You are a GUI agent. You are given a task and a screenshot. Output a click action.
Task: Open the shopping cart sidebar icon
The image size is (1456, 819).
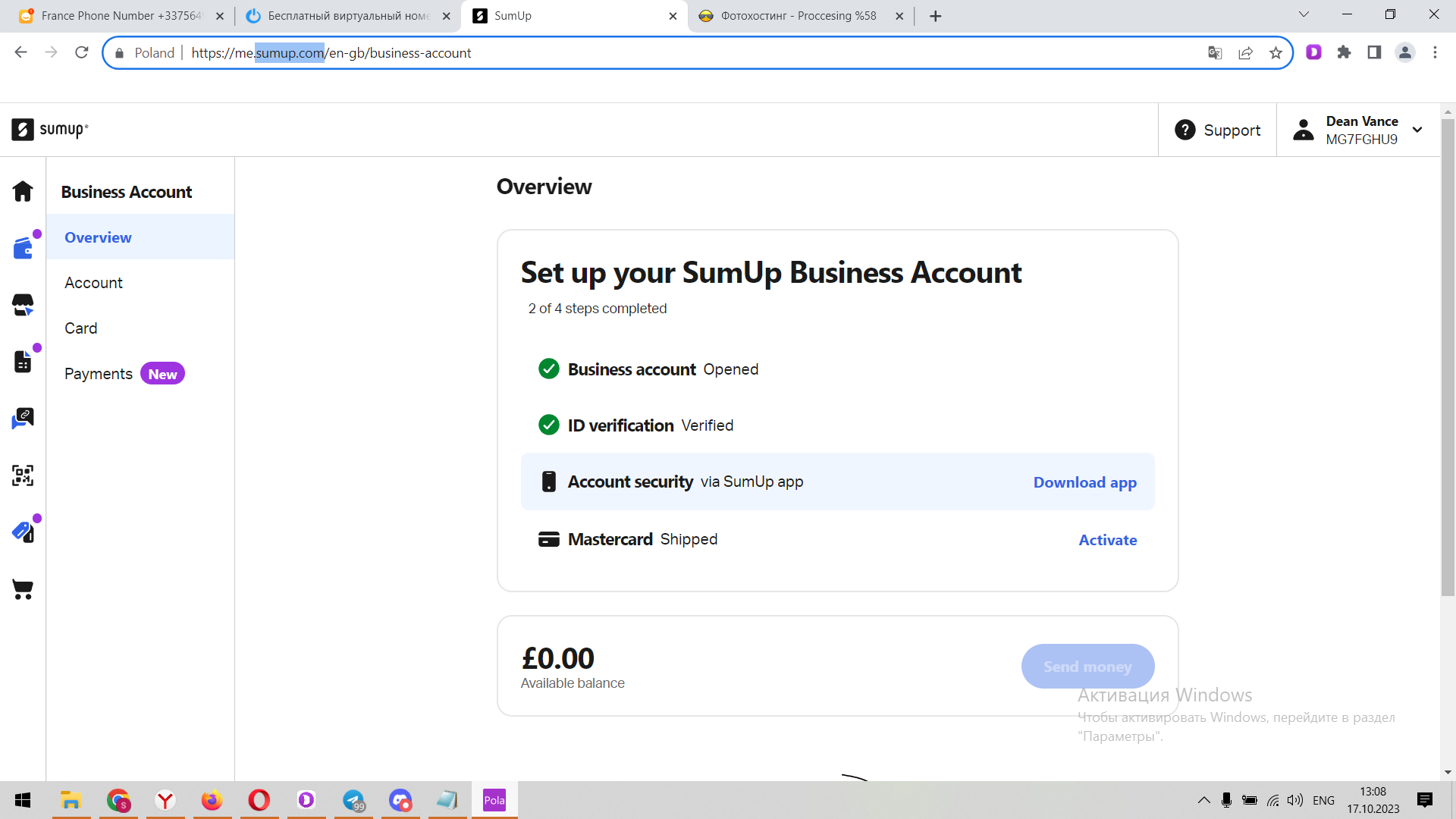[x=23, y=589]
